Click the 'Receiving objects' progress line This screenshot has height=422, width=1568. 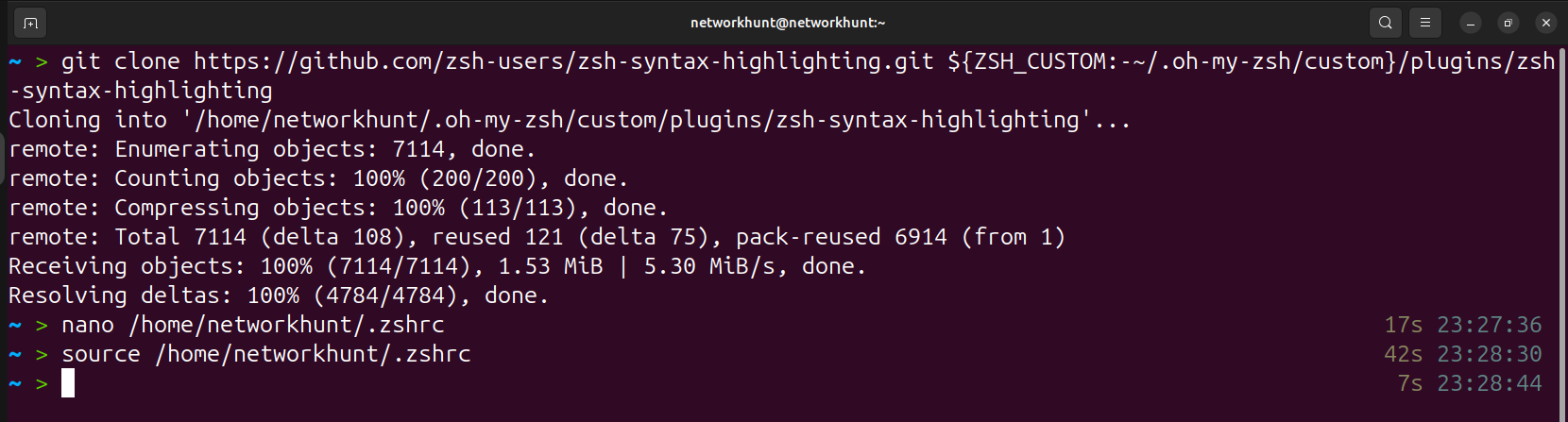(x=437, y=266)
